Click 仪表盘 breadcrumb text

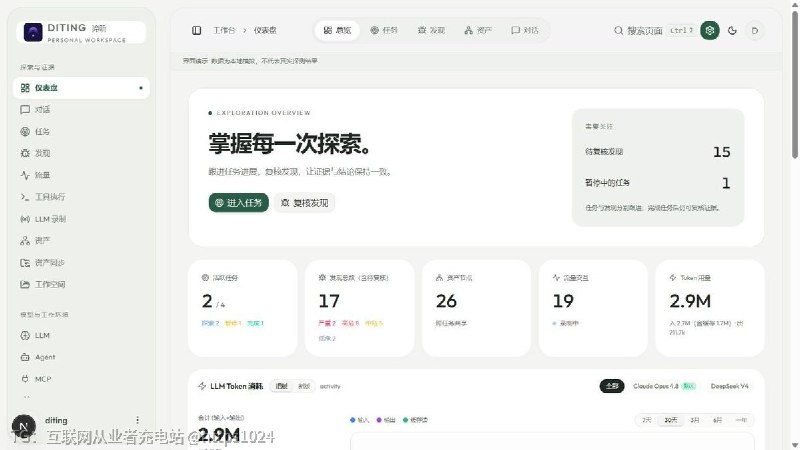tap(265, 31)
